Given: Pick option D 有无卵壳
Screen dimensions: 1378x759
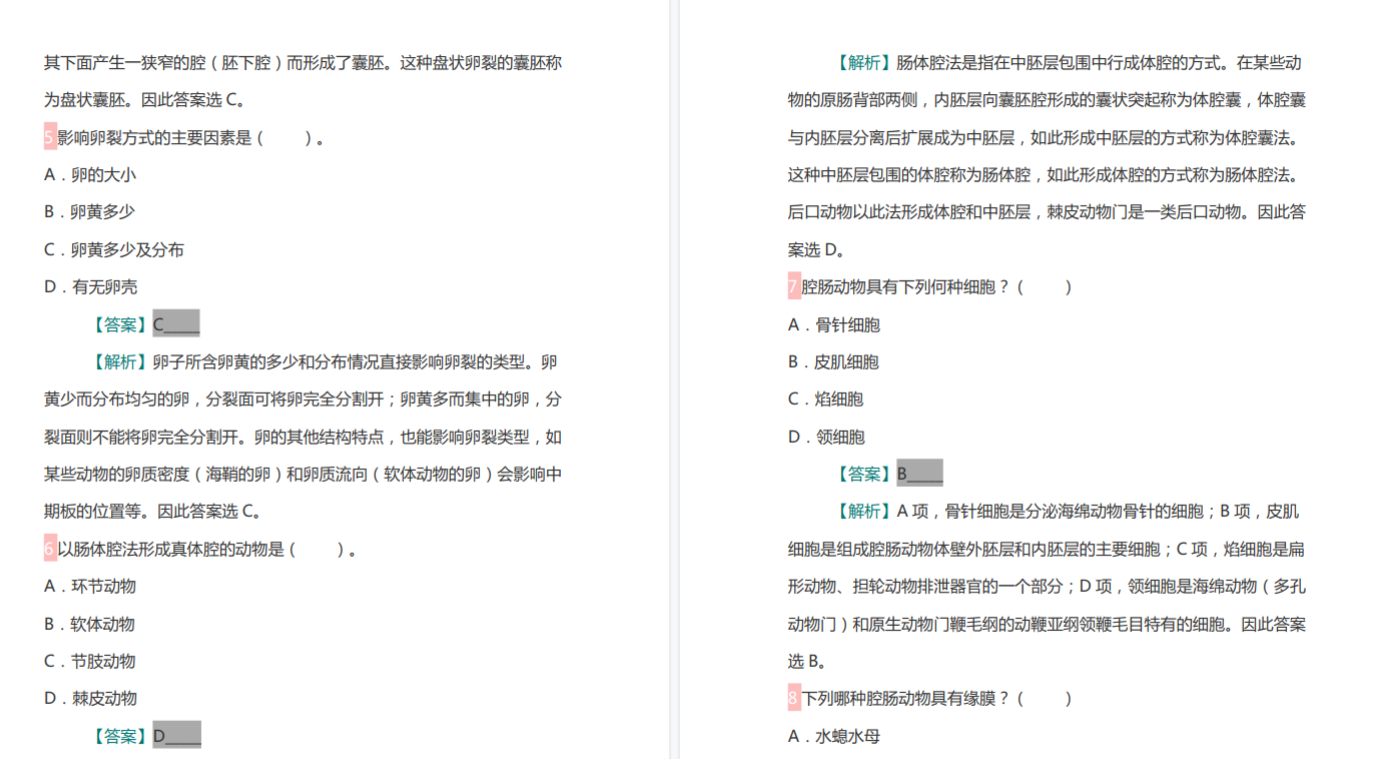Looking at the screenshot, I should (91, 287).
